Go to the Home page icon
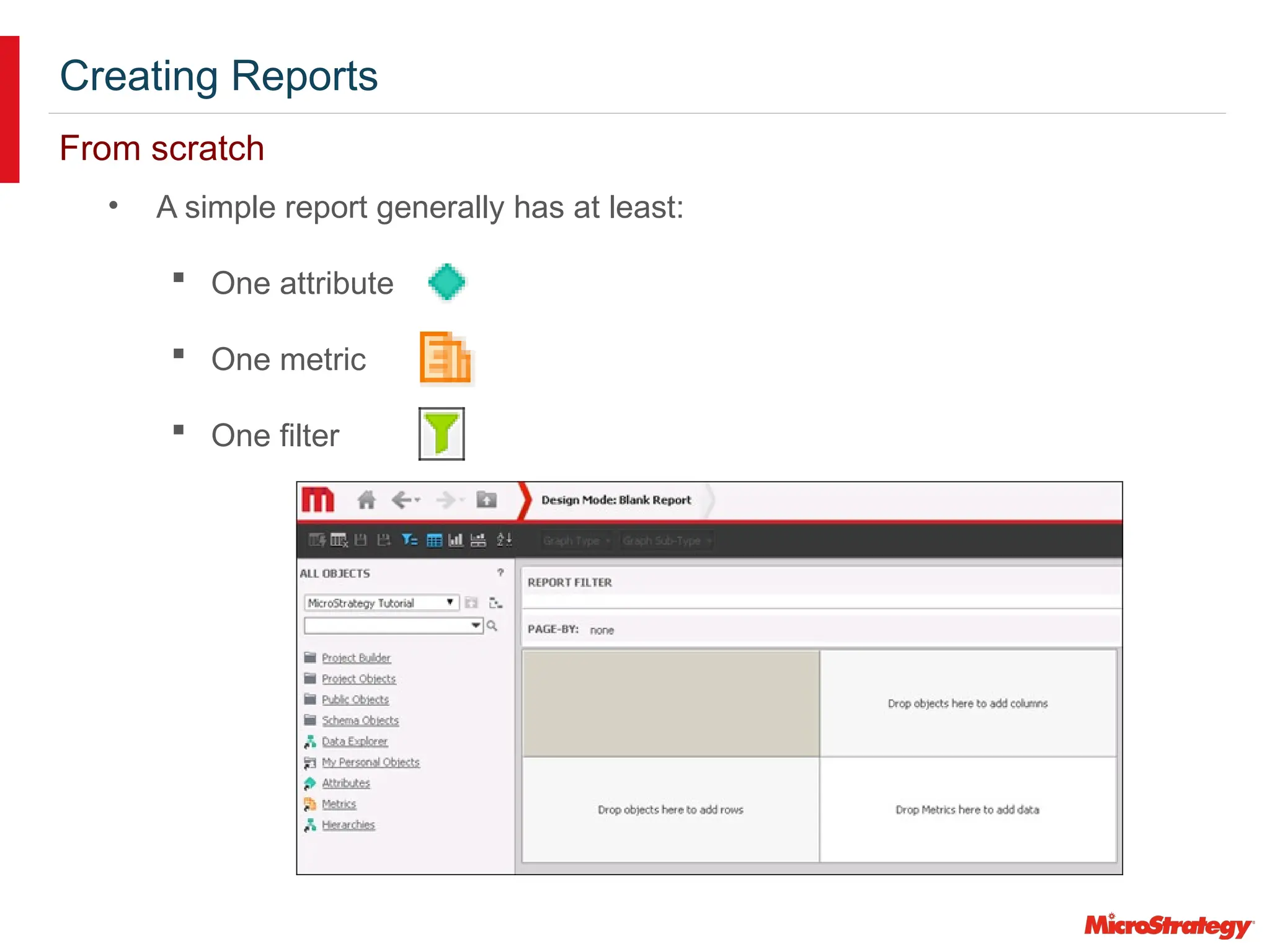The width and height of the screenshot is (1270, 952). [366, 500]
